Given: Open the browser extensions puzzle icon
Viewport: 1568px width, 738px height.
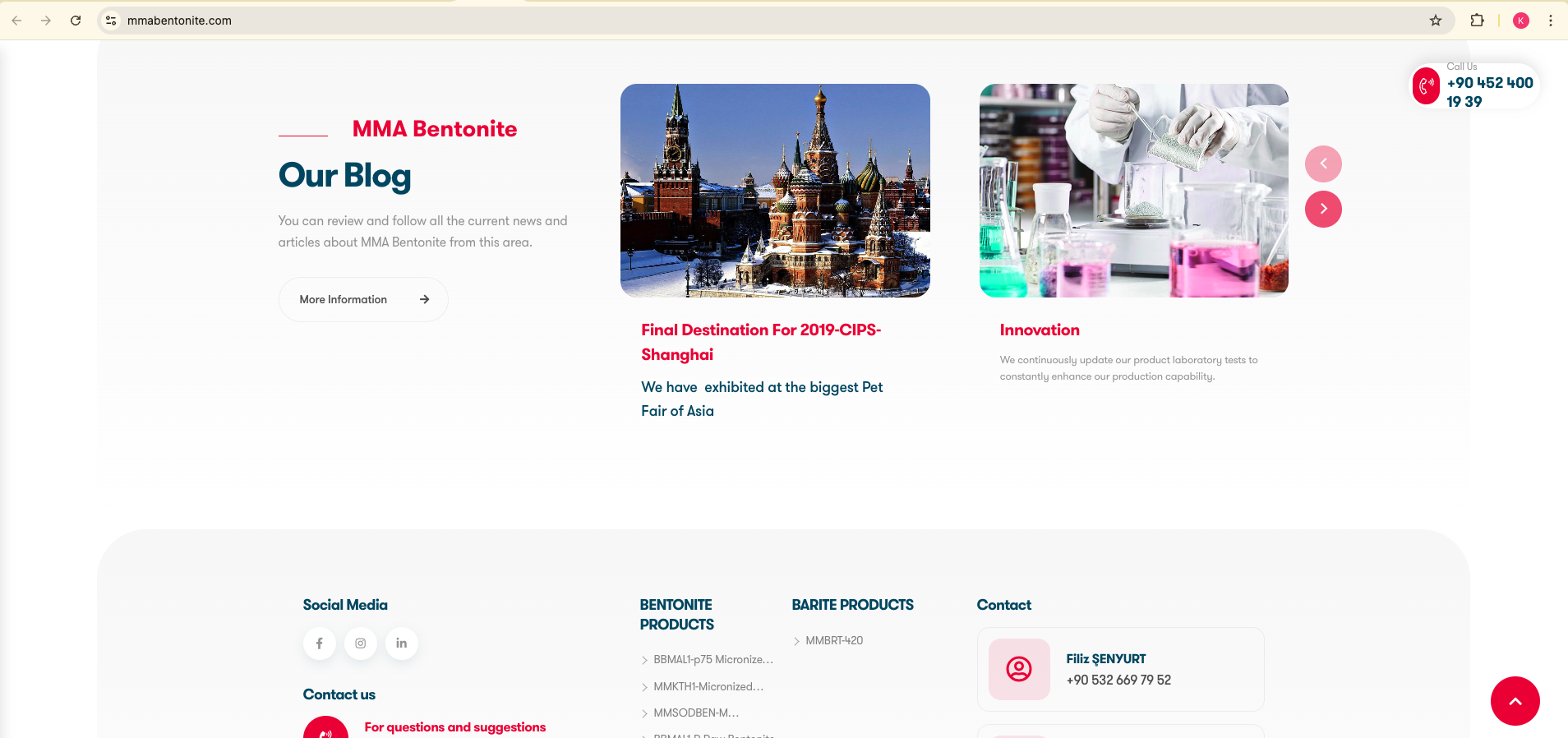Looking at the screenshot, I should click(x=1477, y=21).
